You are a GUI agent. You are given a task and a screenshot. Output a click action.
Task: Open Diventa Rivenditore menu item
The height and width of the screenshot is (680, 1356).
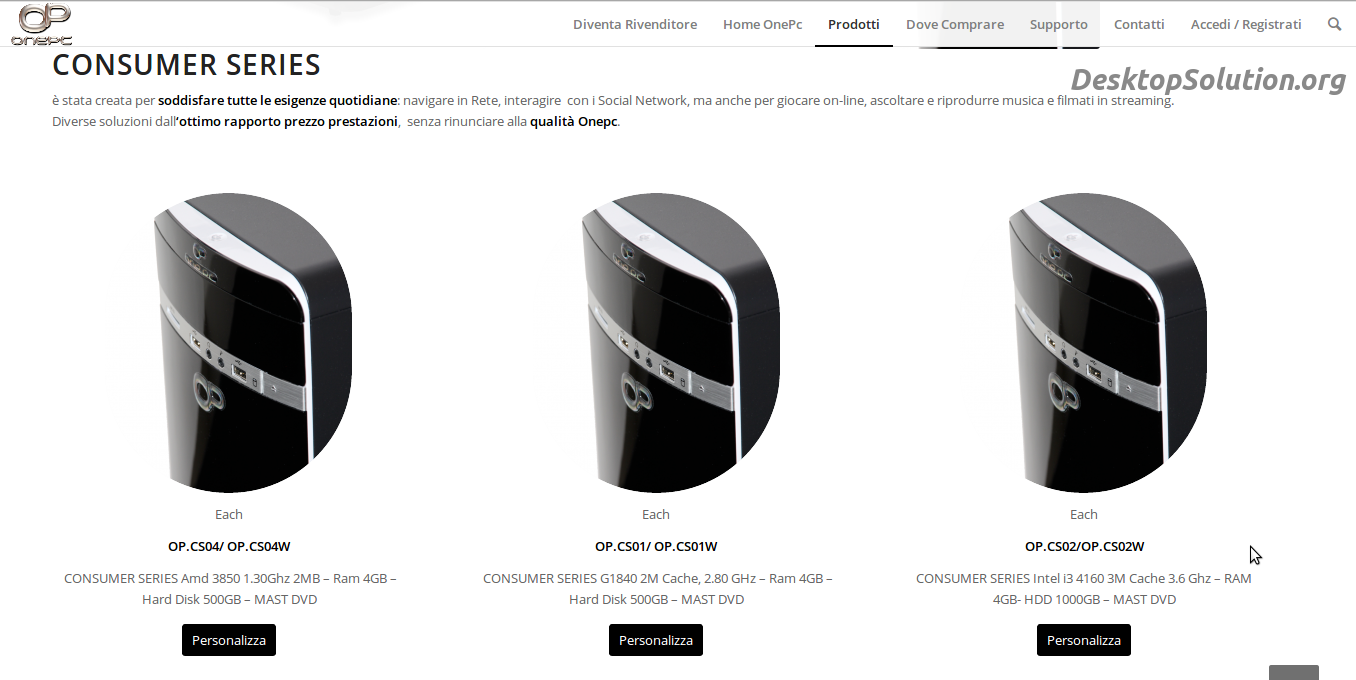635,24
